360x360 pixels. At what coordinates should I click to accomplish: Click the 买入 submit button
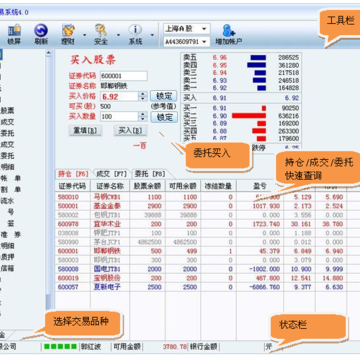point(130,130)
